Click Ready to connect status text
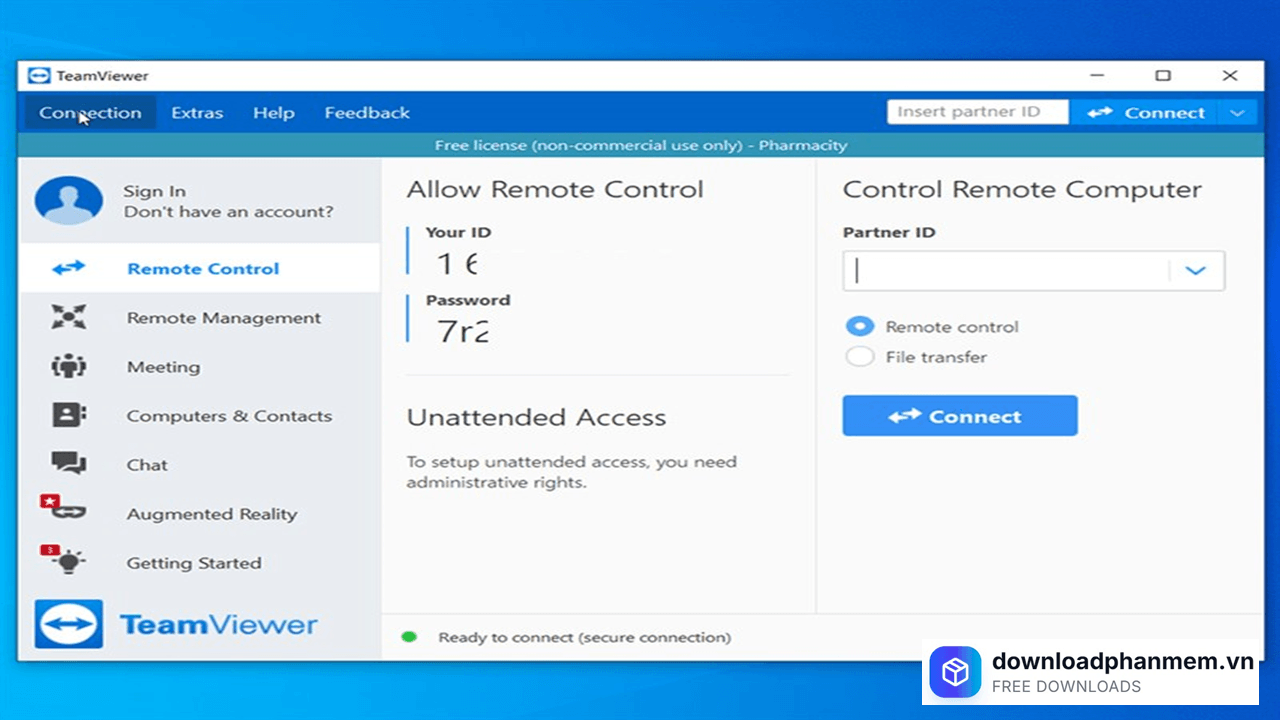This screenshot has height=720, width=1280. click(585, 637)
